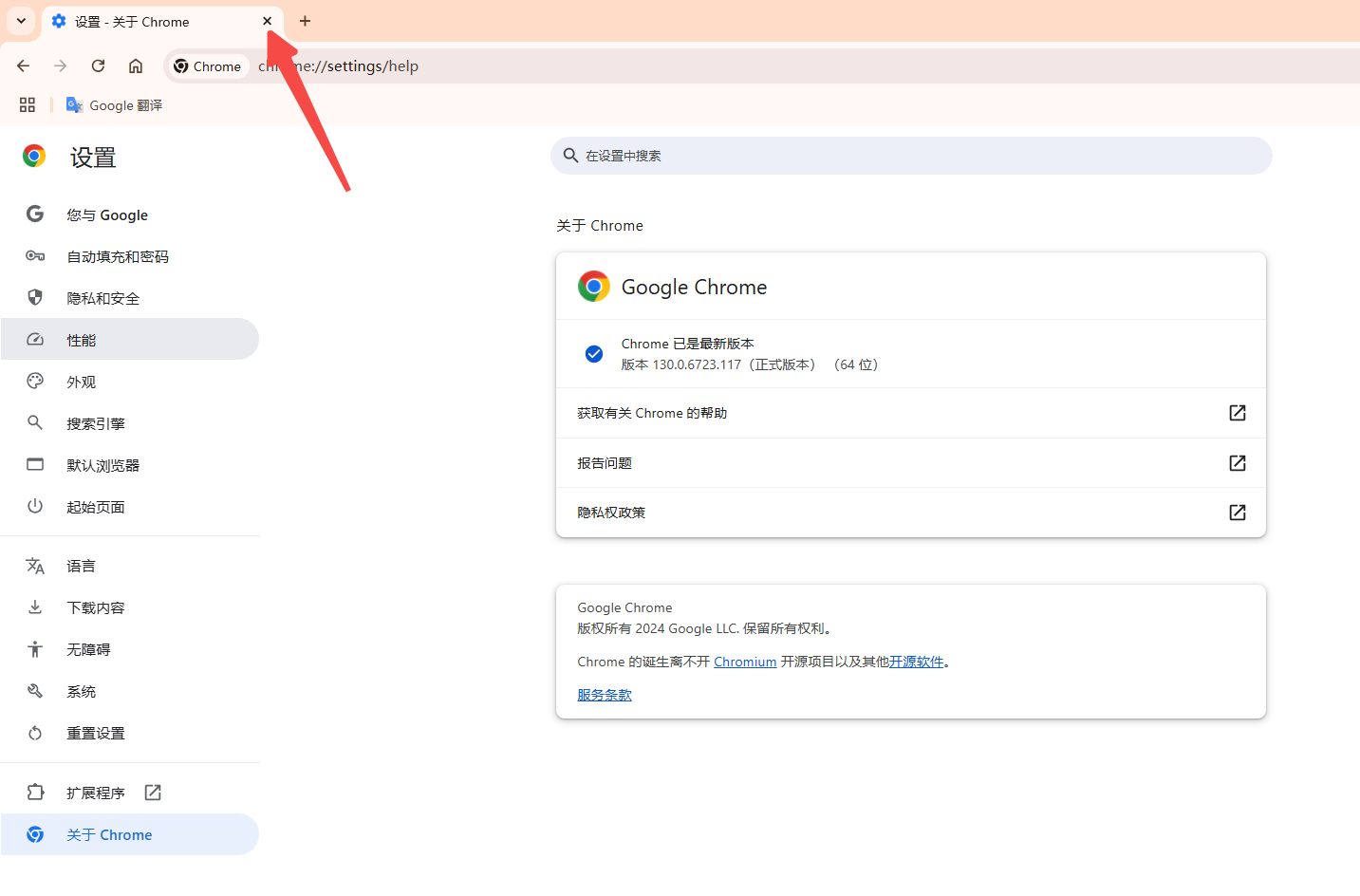This screenshot has height=896, width=1360.
Task: Open 获取有关 Chrome 的帮助 row
Action: click(911, 413)
